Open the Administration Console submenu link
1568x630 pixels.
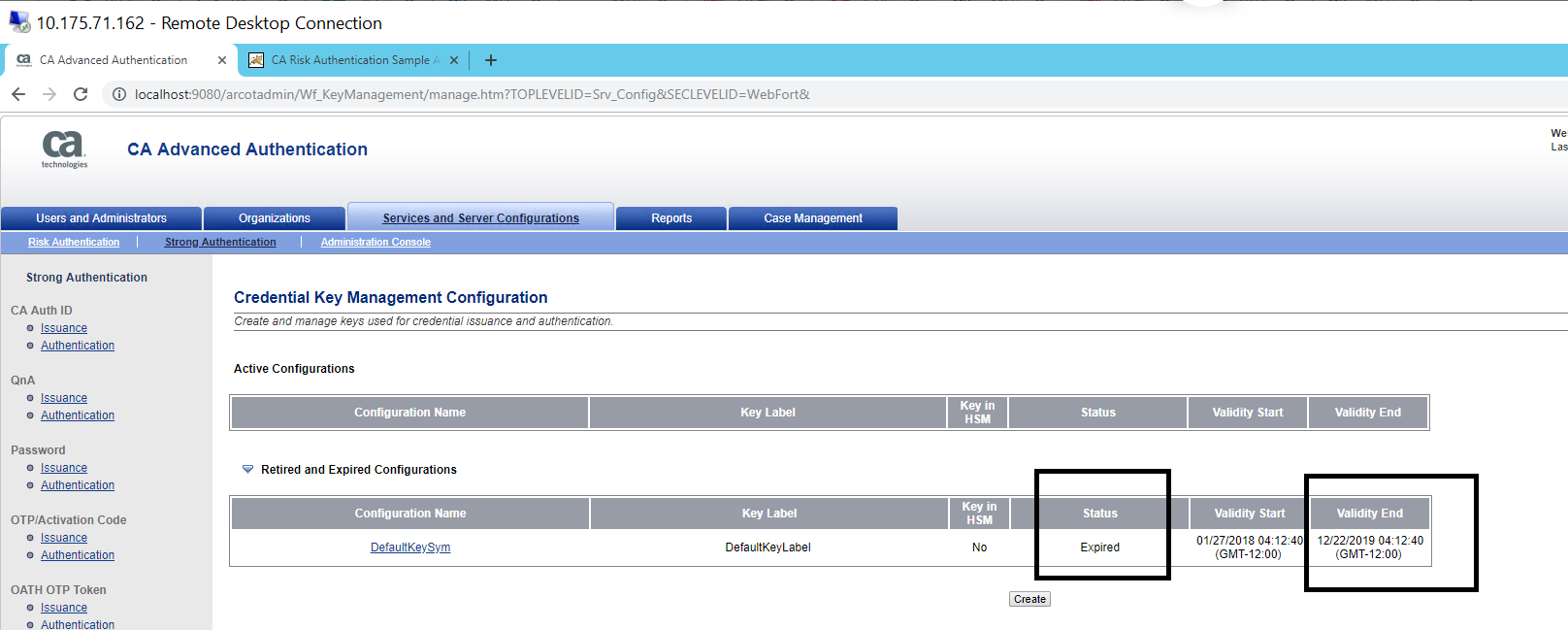(376, 243)
